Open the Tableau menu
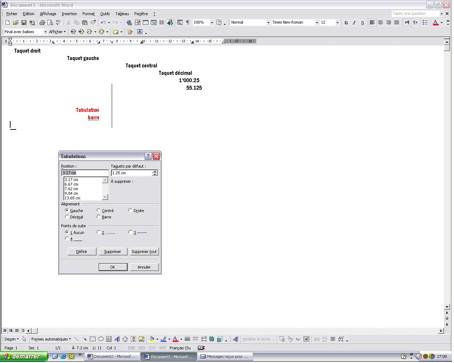The height and width of the screenshot is (363, 454). point(122,14)
